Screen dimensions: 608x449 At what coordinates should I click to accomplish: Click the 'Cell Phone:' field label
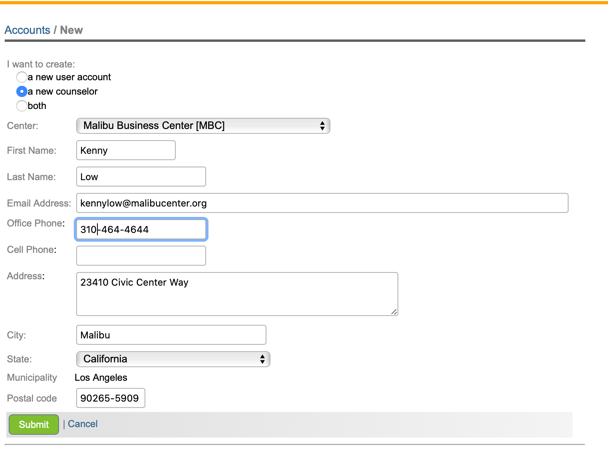32,250
